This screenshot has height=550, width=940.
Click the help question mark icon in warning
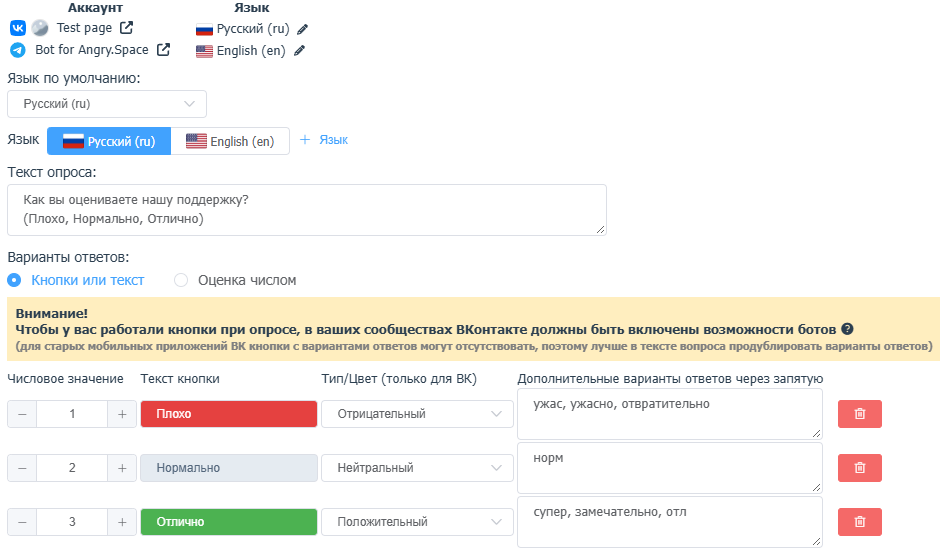pos(847,329)
